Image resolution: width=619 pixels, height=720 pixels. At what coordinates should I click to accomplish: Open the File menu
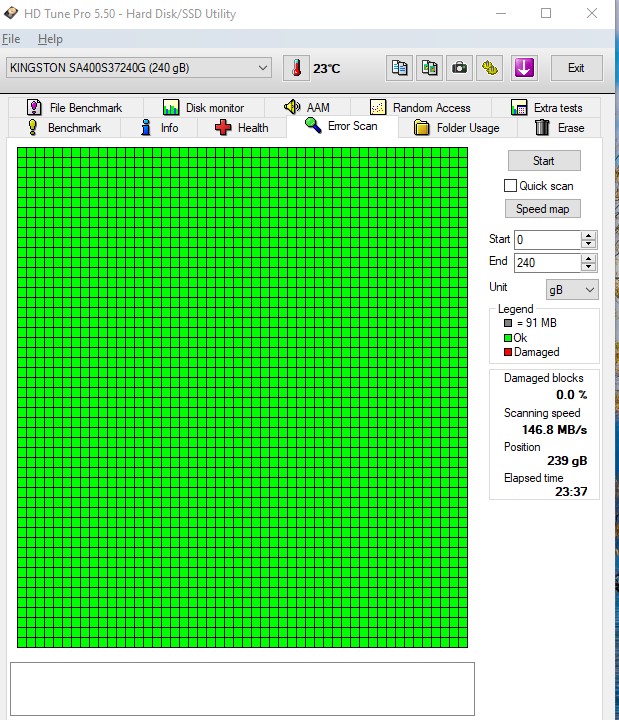click(x=11, y=39)
